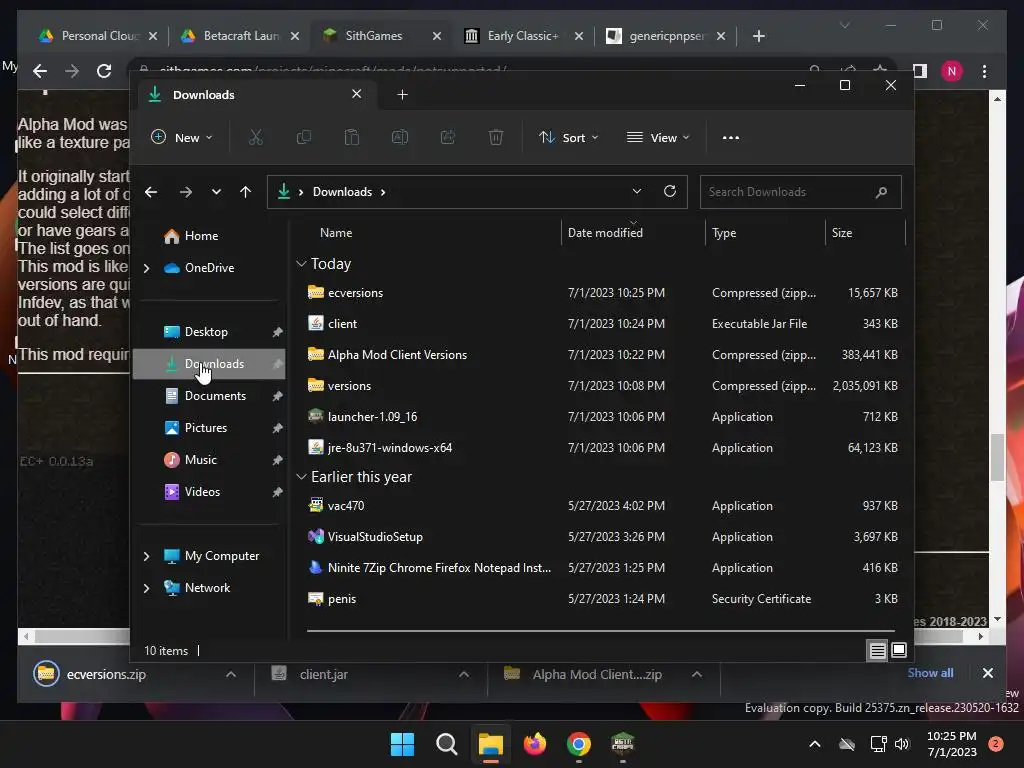1024x768 pixels.
Task: Open ecversions.zip from downloads bar
Action: [106, 675]
